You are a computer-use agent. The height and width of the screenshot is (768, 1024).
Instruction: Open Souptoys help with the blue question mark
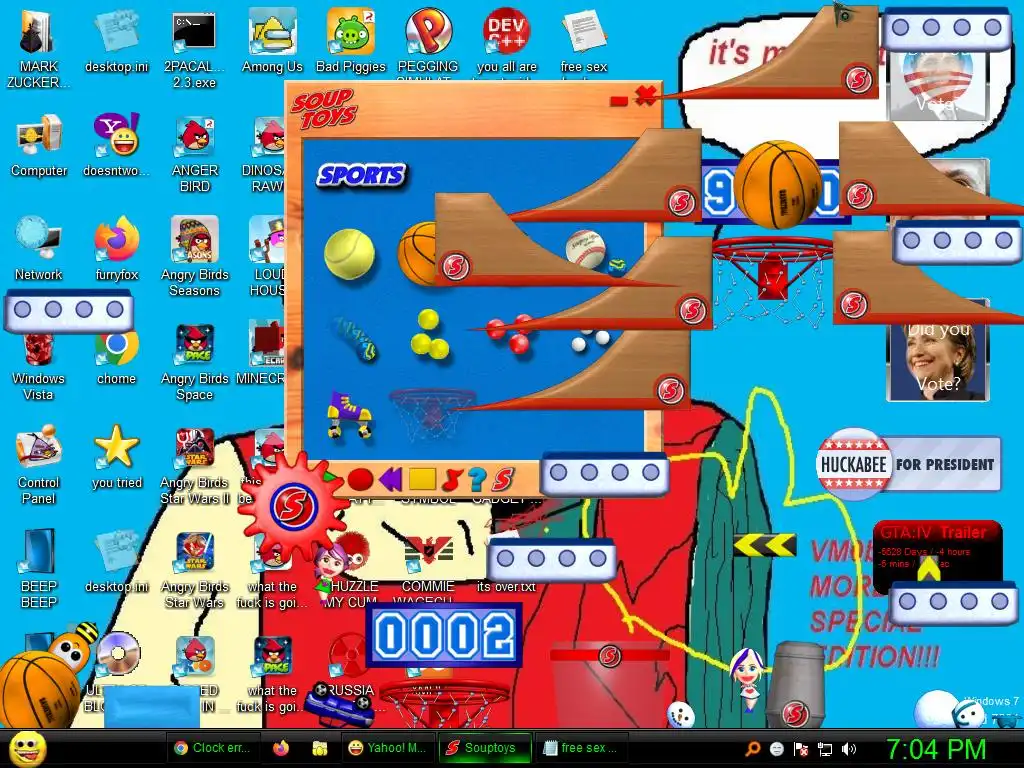(x=477, y=480)
